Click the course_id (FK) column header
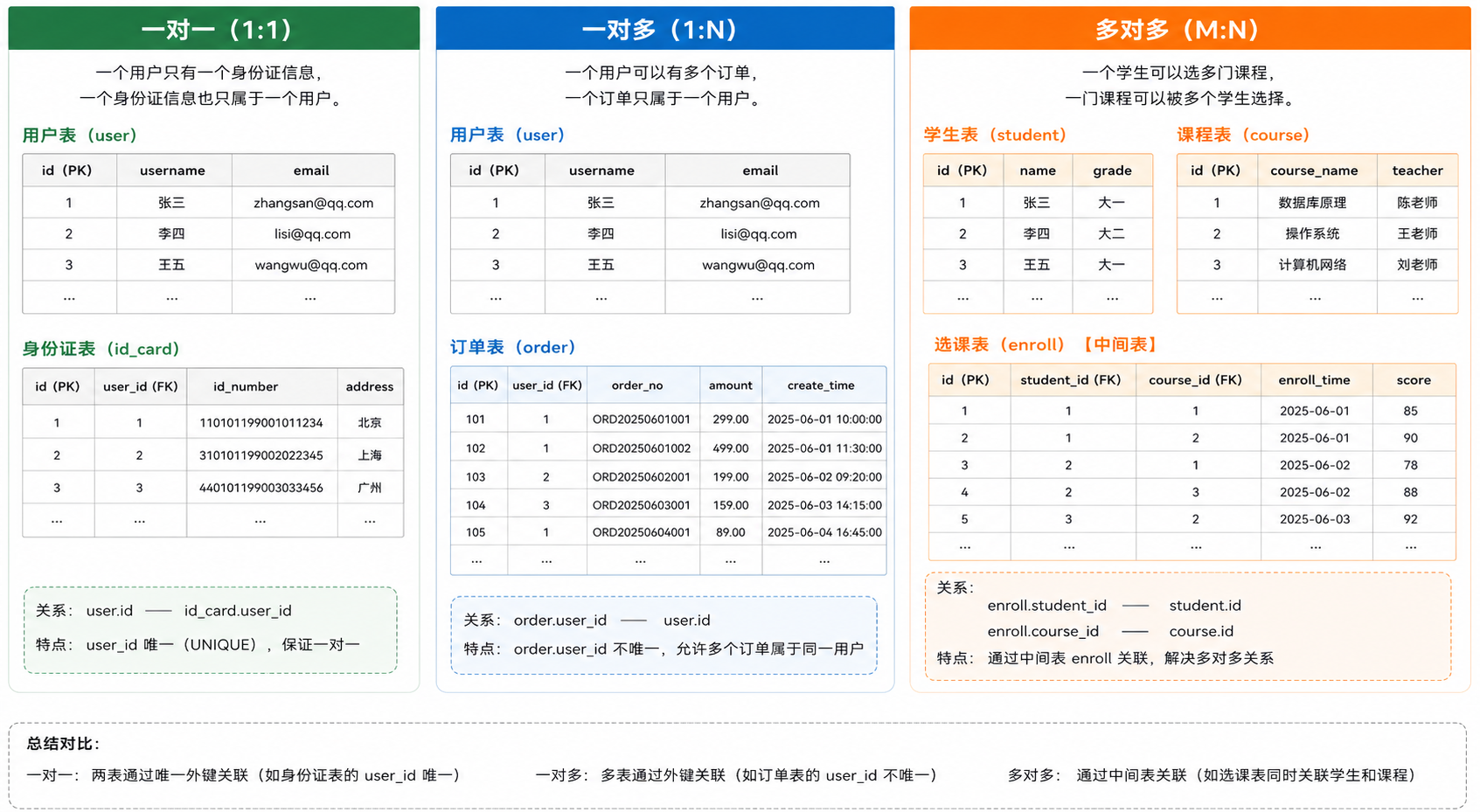Screen dimensions: 1480x812 pos(1195,380)
